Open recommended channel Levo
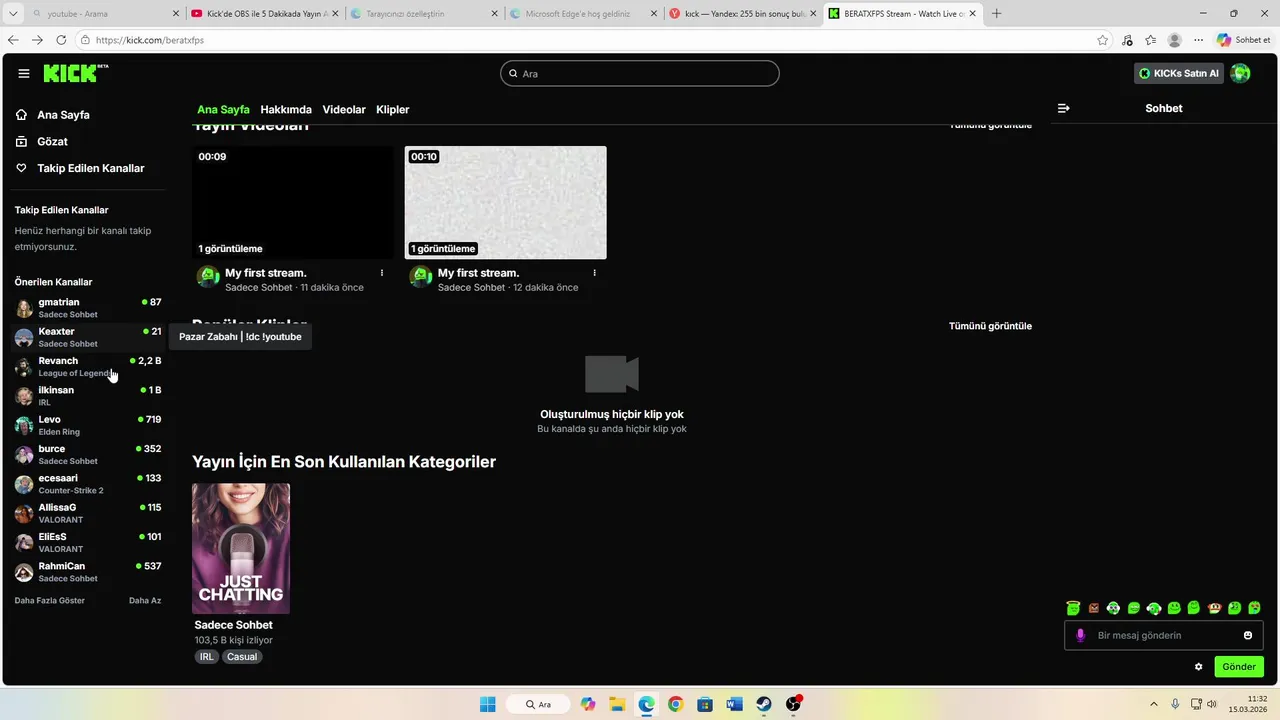Screen dimensions: 1280x720 (x=88, y=425)
